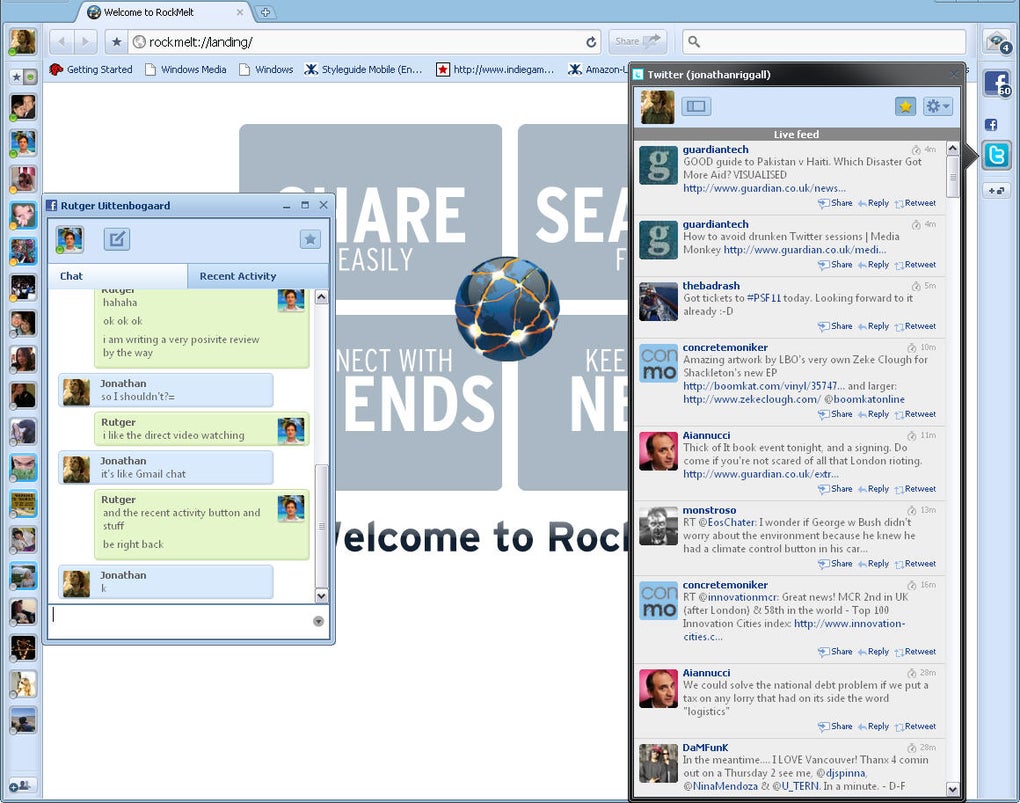Open the Windows Media bookmark
Screen dimensions: 1020x803
pos(186,69)
